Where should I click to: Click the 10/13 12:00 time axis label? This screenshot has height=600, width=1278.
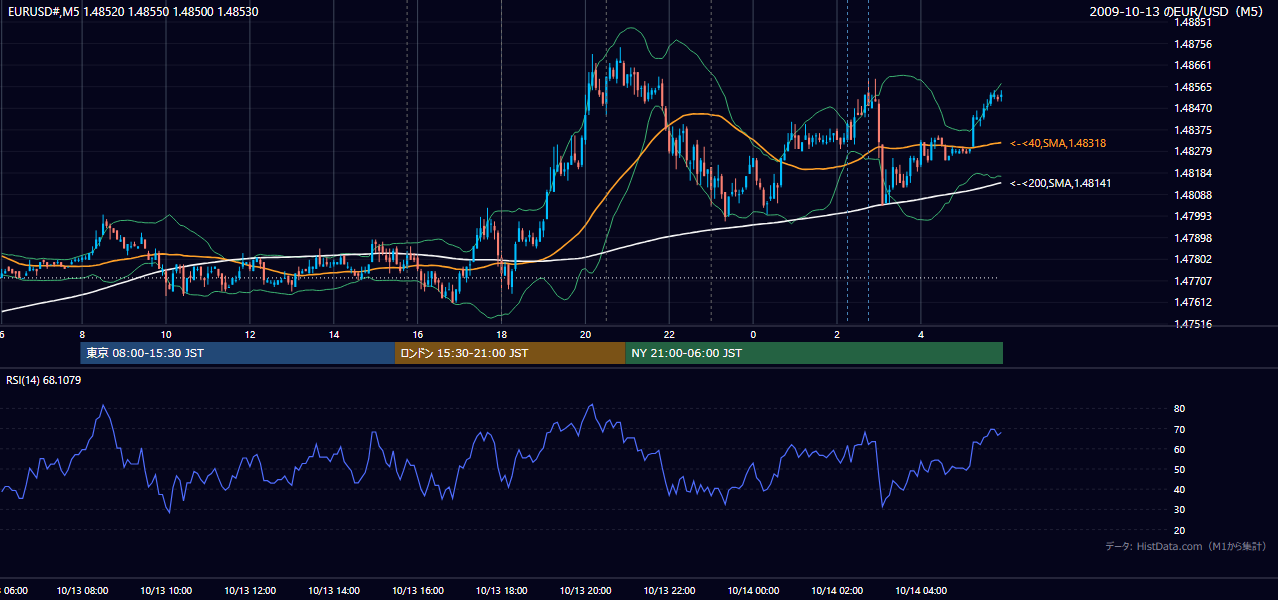250,591
